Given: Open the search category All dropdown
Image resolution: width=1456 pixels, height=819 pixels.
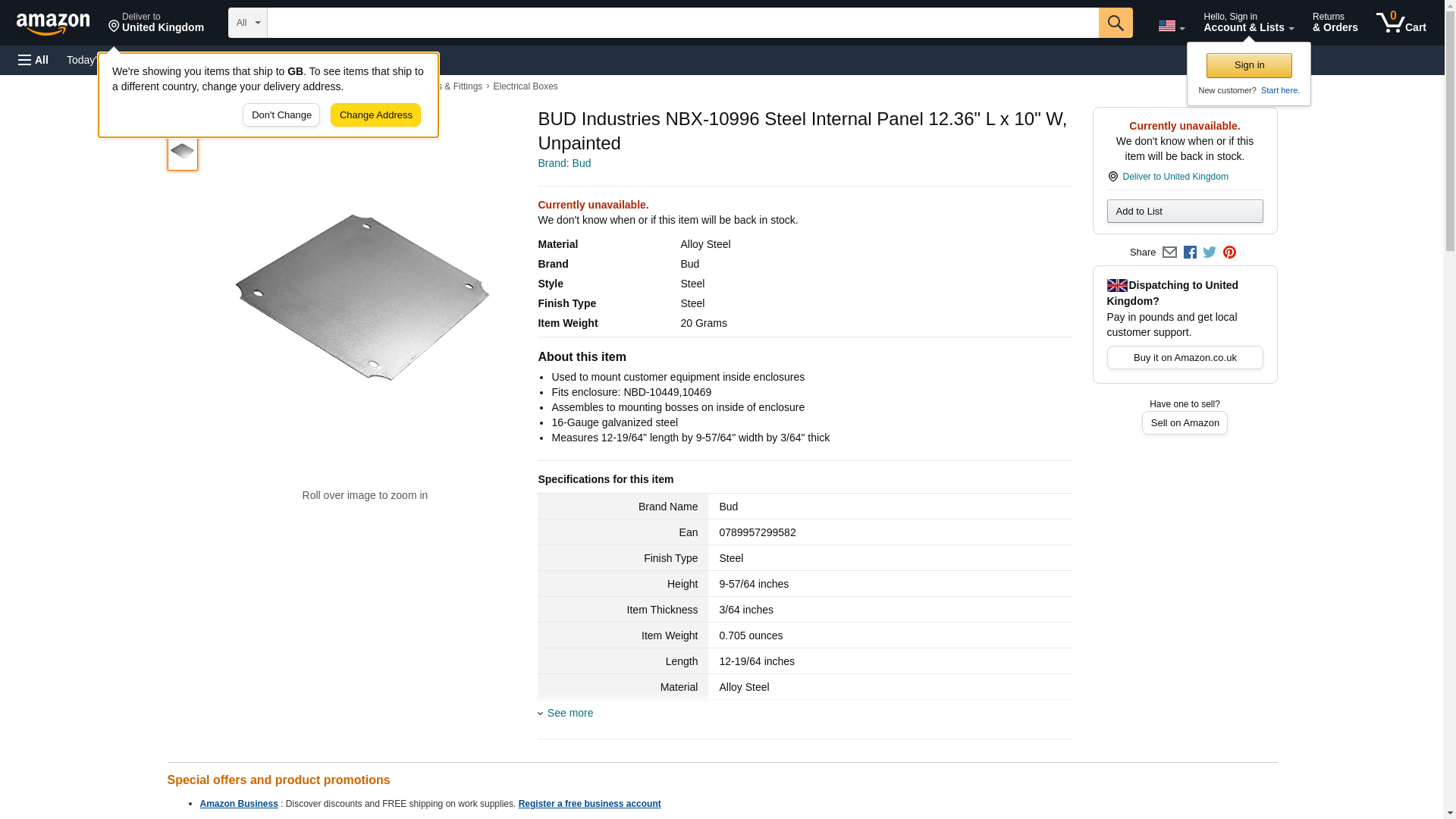Looking at the screenshot, I should point(247,23).
